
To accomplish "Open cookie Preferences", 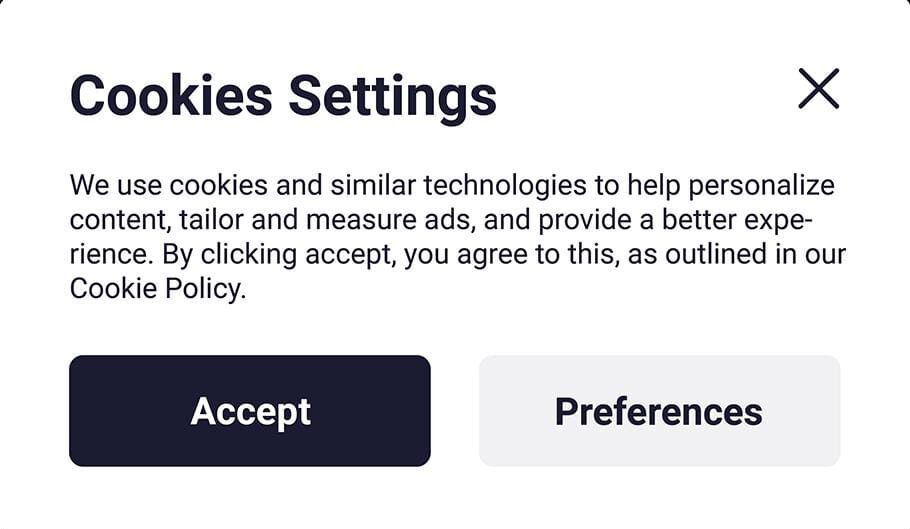I will [x=659, y=411].
